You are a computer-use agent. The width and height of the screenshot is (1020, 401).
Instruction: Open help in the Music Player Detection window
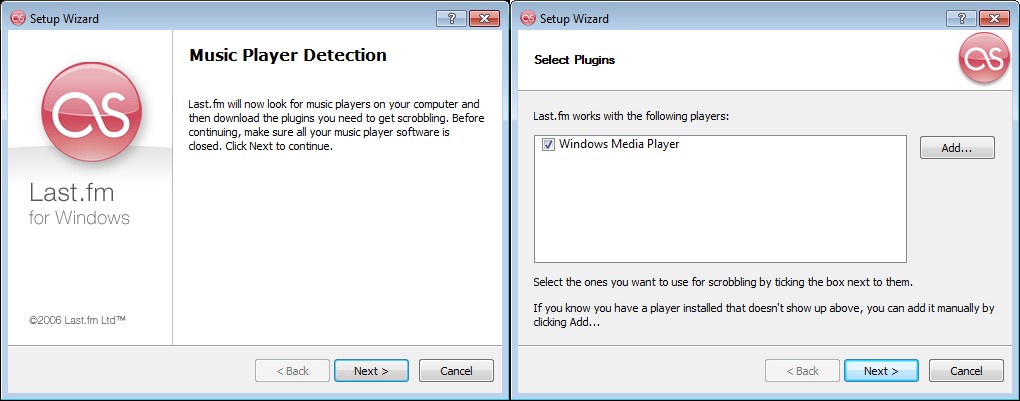point(450,18)
